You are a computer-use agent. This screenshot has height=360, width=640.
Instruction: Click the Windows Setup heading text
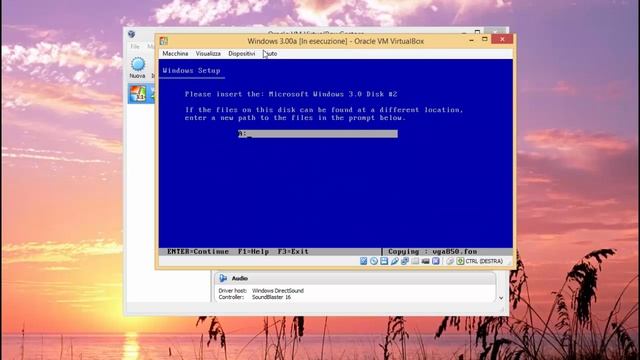(x=191, y=71)
